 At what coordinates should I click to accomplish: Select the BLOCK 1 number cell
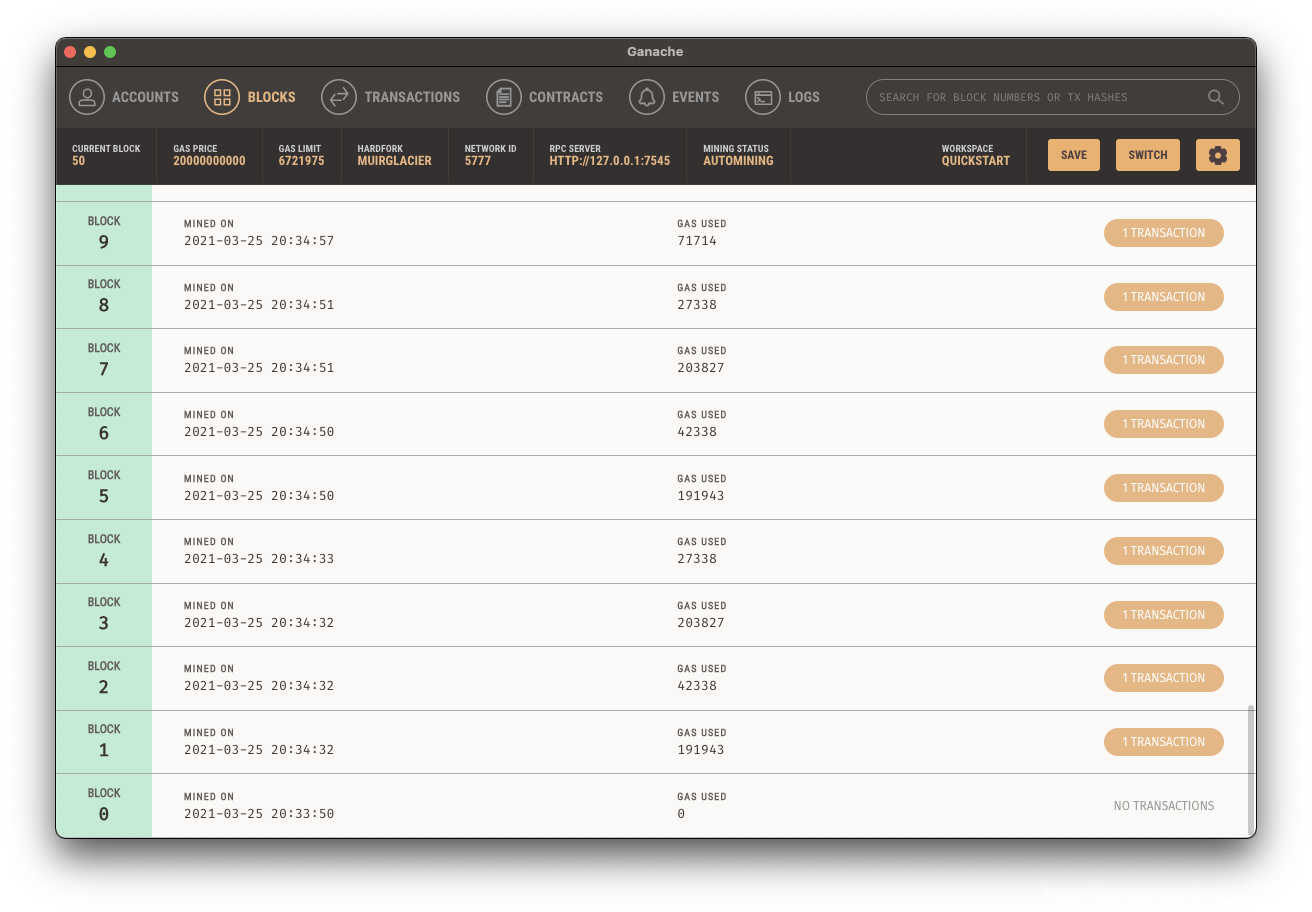pos(104,742)
